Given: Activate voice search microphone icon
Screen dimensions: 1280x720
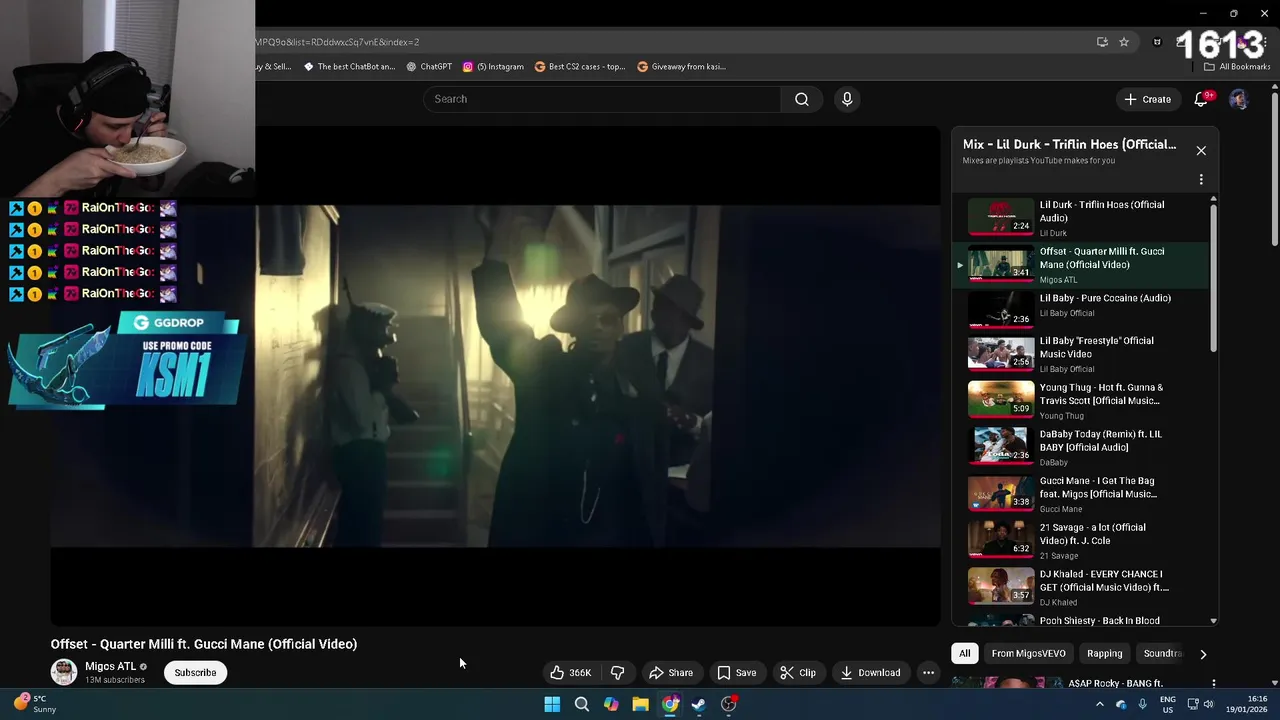Looking at the screenshot, I should (847, 99).
